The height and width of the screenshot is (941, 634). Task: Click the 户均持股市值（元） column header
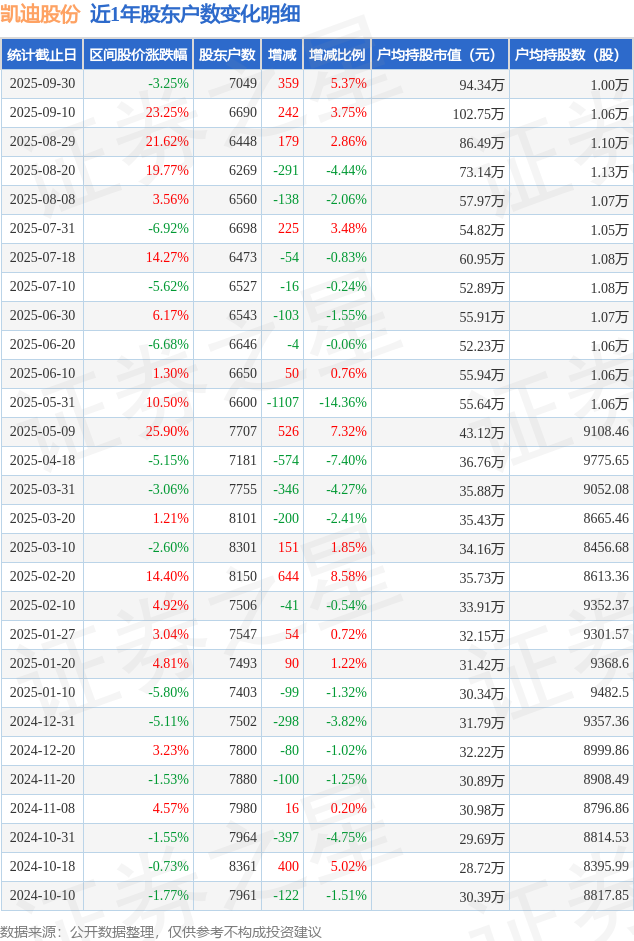pos(440,55)
